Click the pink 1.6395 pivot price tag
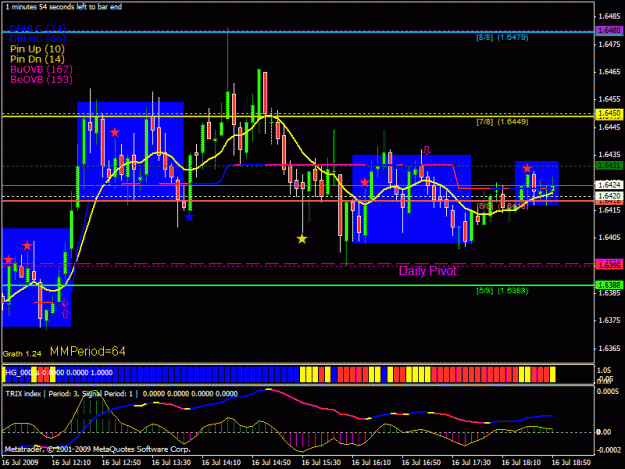625x469 pixels. point(609,265)
